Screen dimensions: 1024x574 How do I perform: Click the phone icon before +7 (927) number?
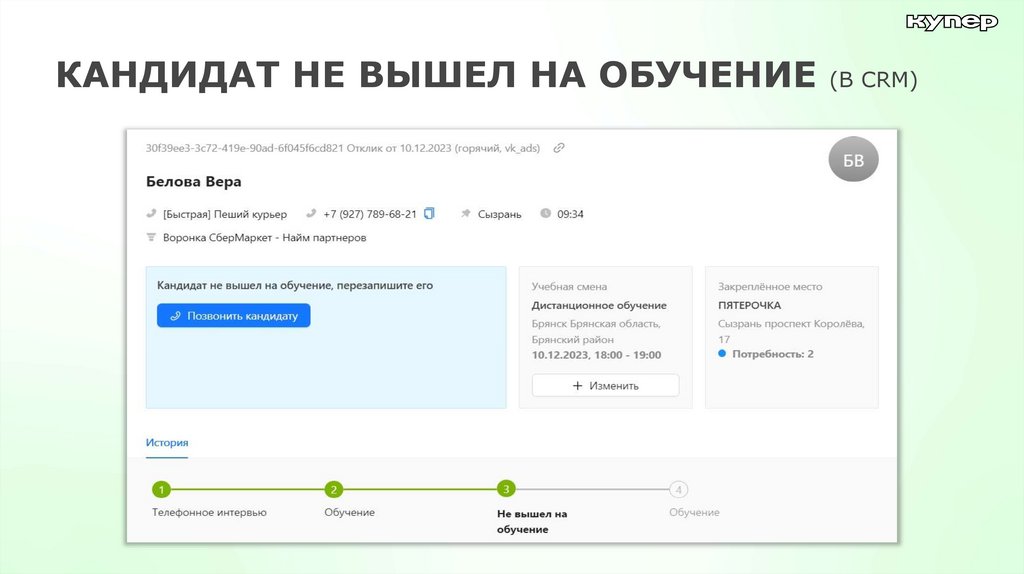pyautogui.click(x=312, y=214)
